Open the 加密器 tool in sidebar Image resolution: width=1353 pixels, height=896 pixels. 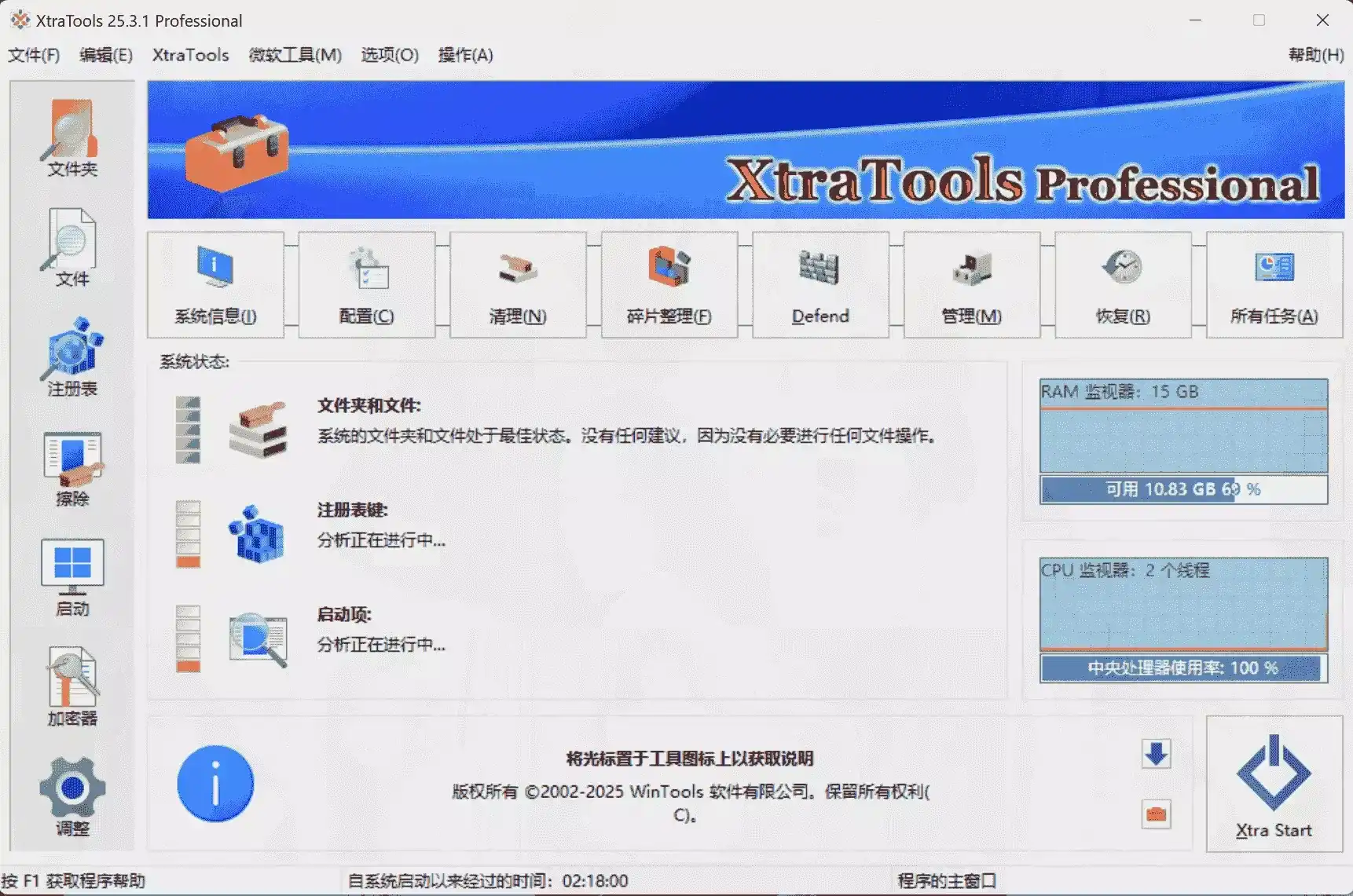71,687
